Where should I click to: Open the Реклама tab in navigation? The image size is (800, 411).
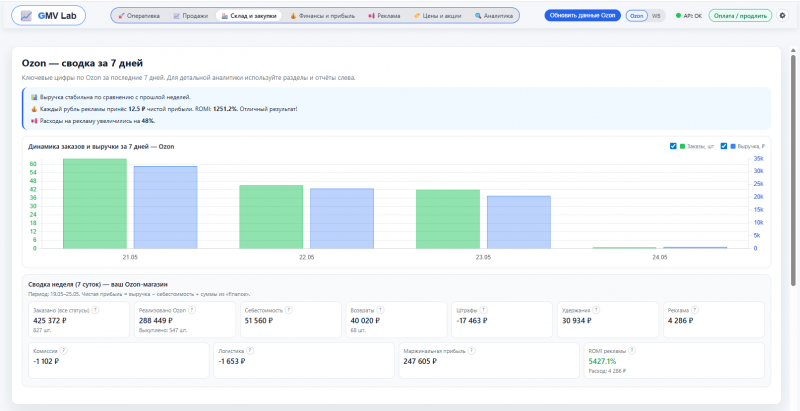(x=384, y=16)
